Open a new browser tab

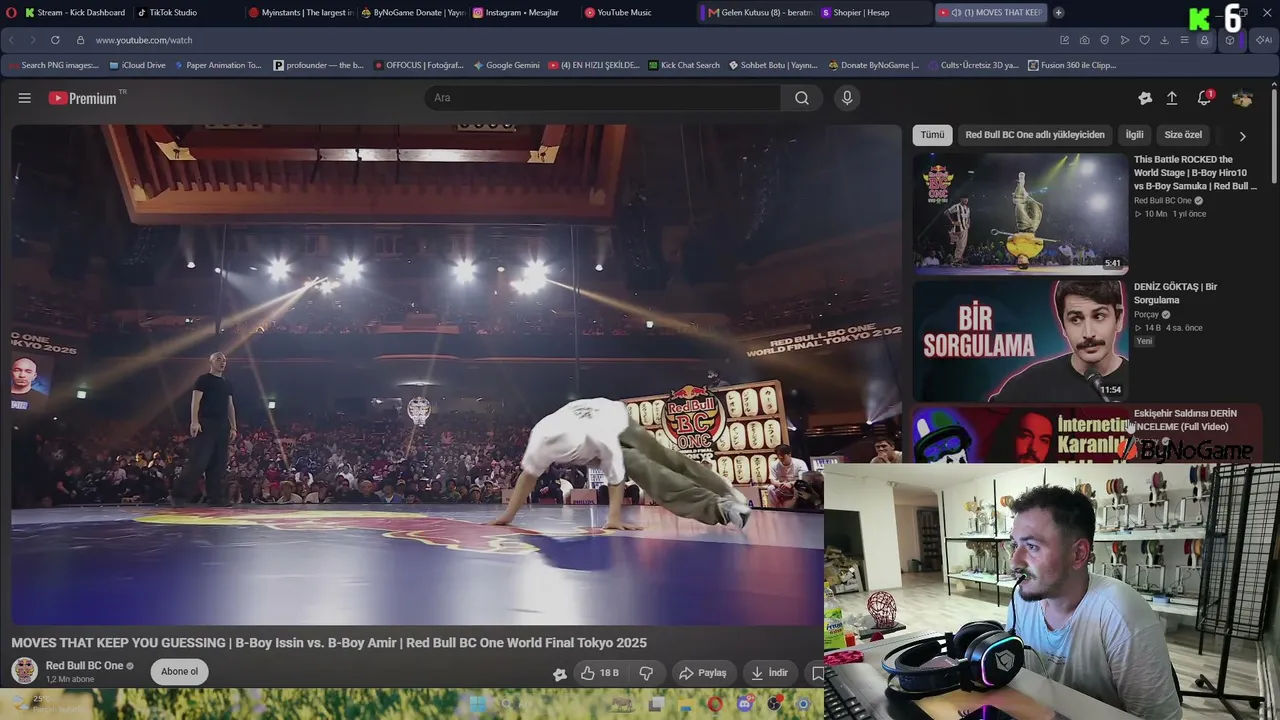[x=1058, y=12]
